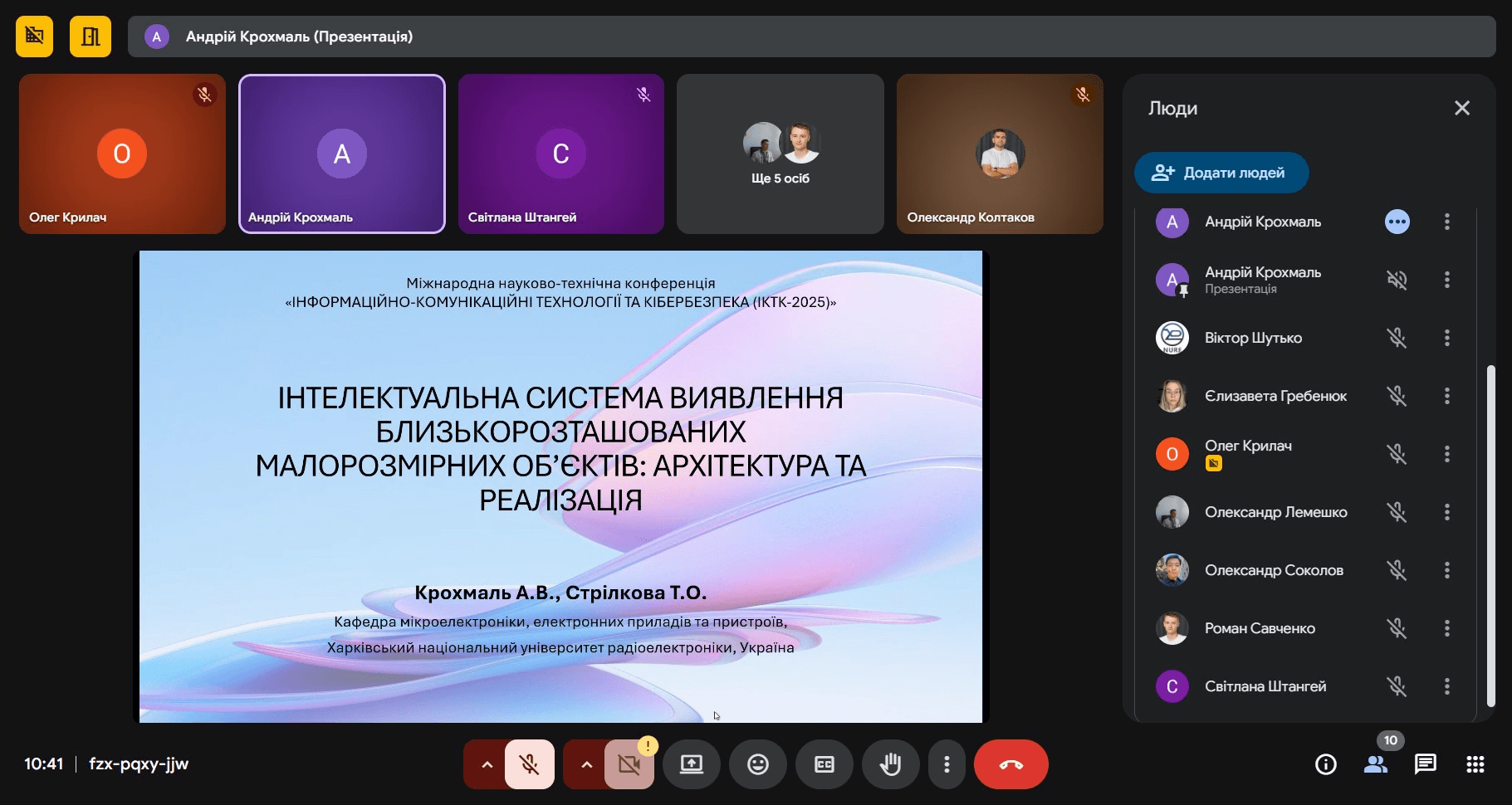Image resolution: width=1512 pixels, height=805 pixels.
Task: Expand audio settings arrow next to microphone
Action: 487,764
